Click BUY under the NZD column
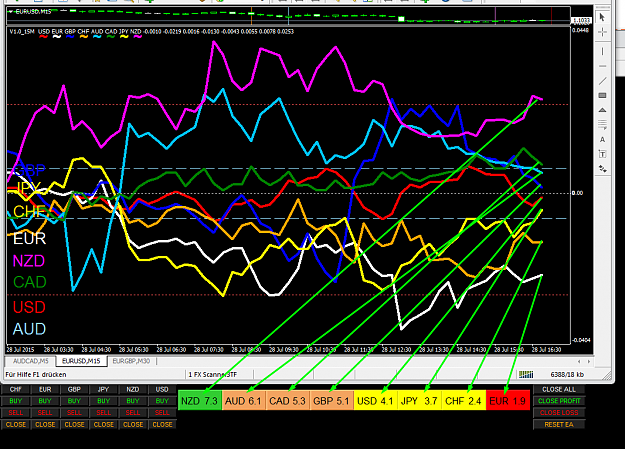625x449 pixels. (x=133, y=401)
